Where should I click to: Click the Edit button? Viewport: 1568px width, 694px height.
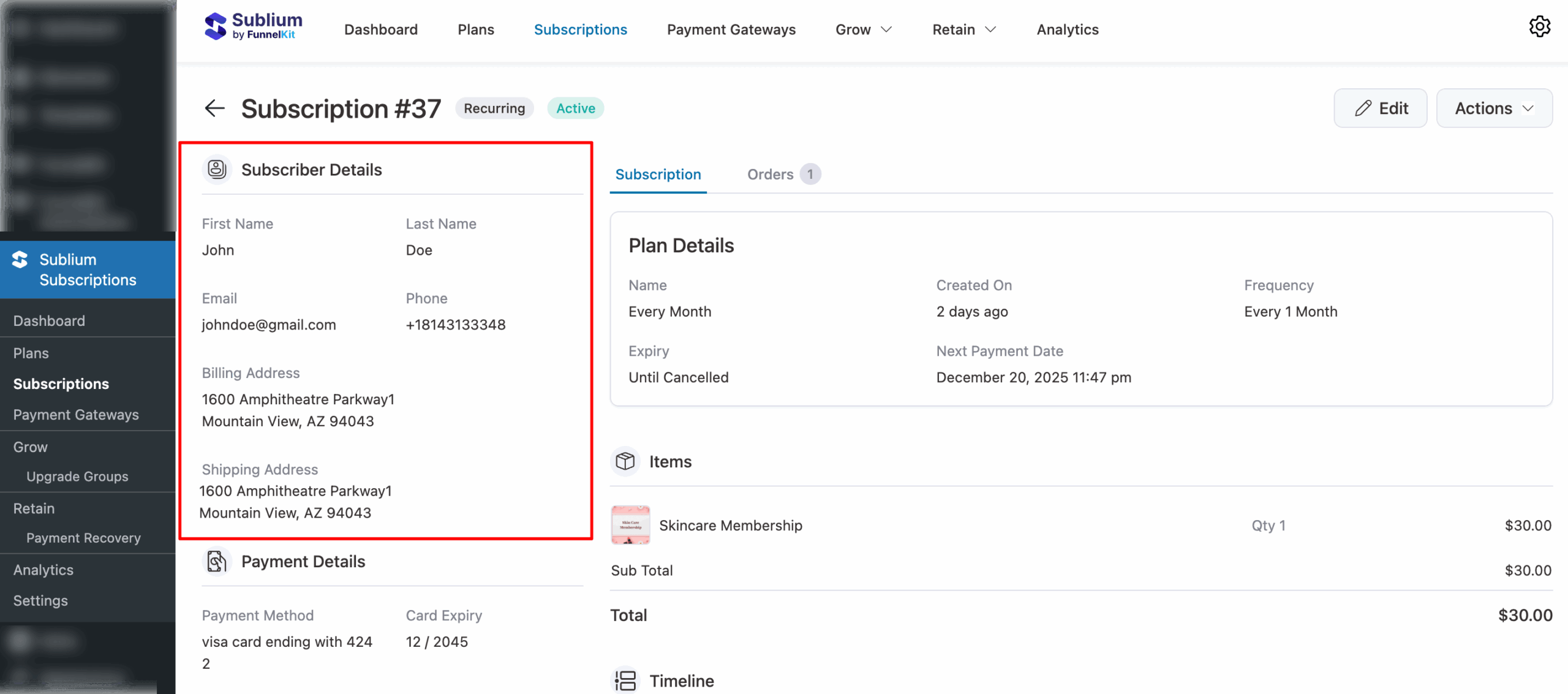[1380, 108]
